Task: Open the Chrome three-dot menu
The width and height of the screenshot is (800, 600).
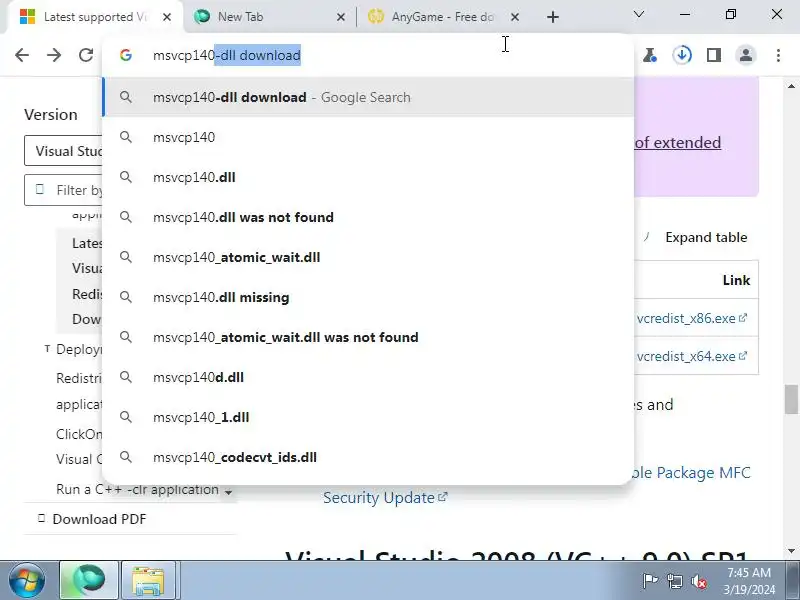Action: click(778, 55)
